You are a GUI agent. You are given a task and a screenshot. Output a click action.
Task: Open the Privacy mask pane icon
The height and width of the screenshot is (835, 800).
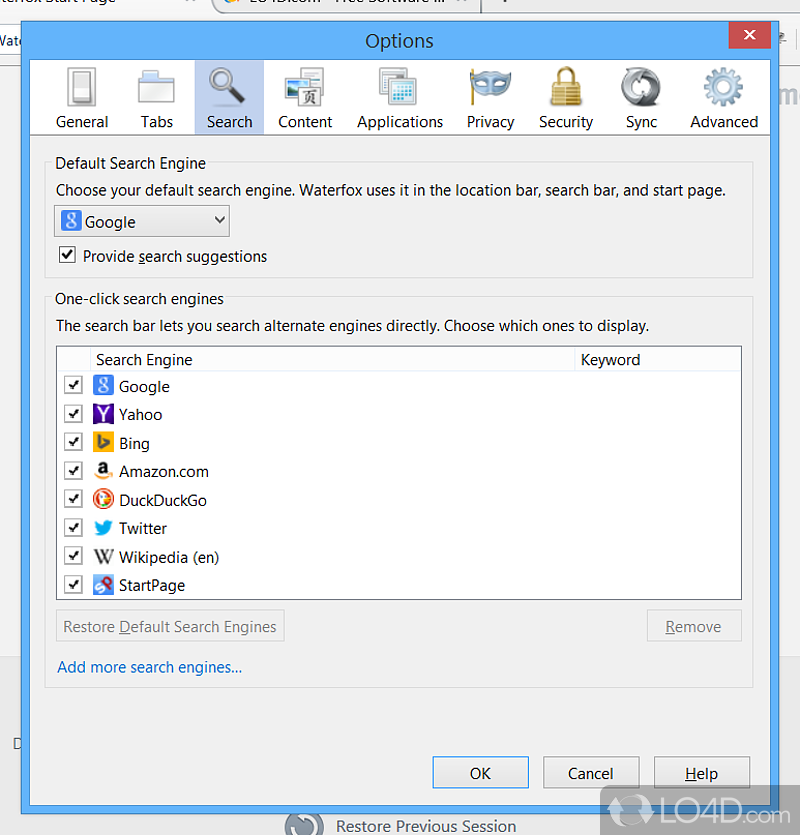click(490, 86)
